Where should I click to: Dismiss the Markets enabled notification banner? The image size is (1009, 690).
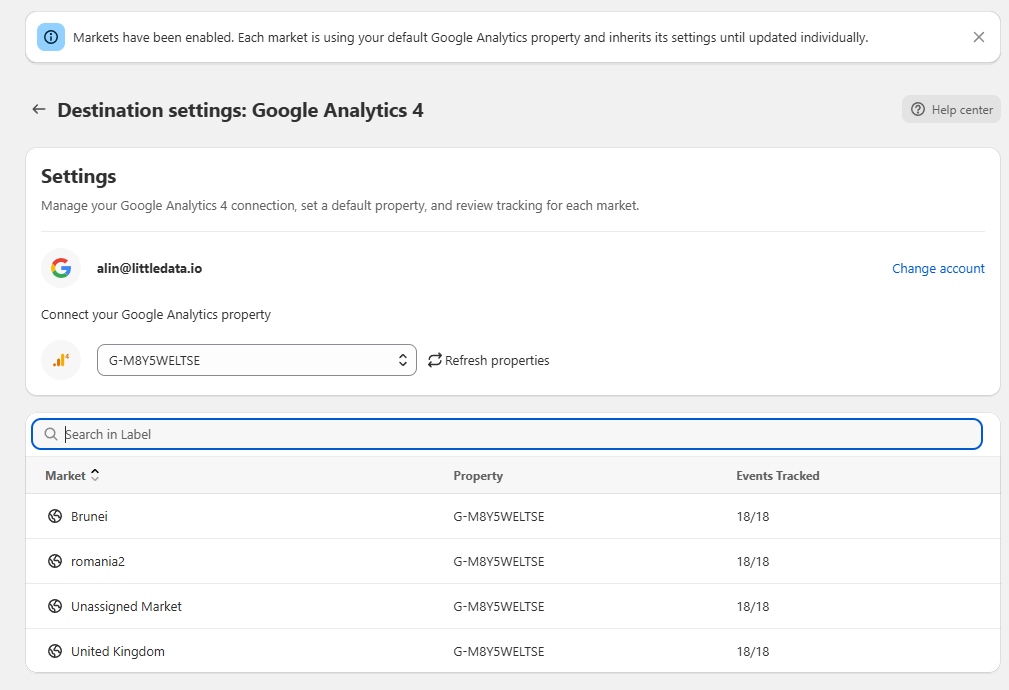(978, 37)
